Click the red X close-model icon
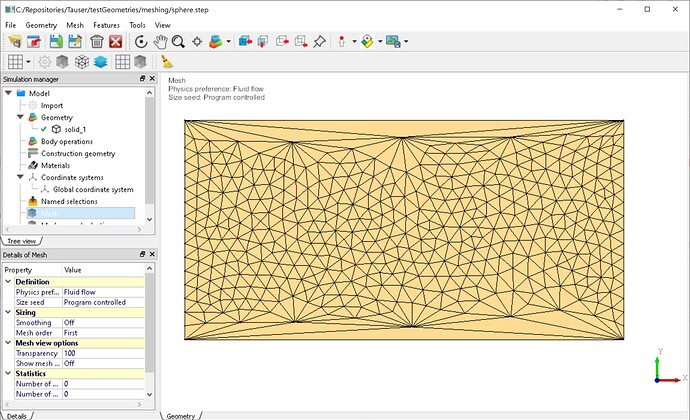 pyautogui.click(x=116, y=42)
